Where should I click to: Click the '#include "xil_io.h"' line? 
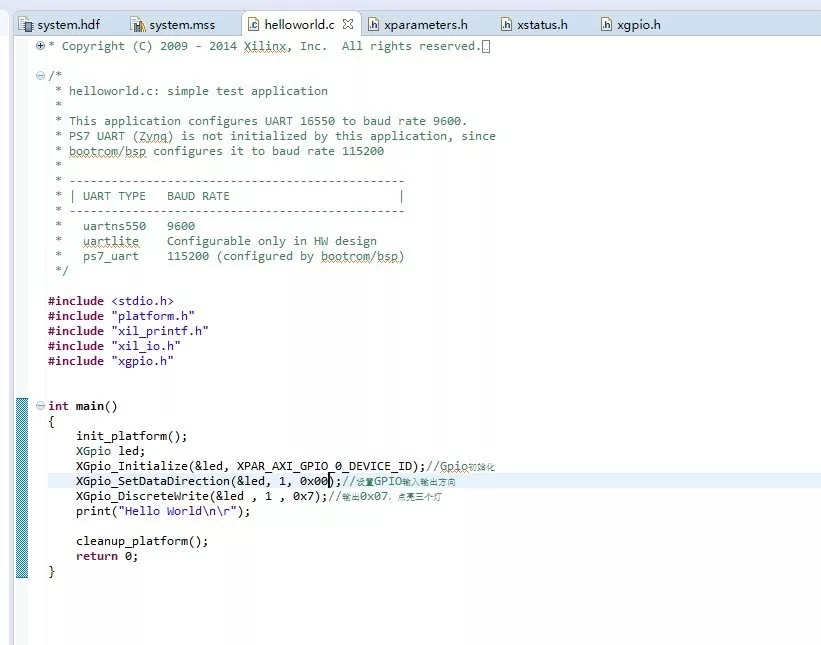point(114,346)
